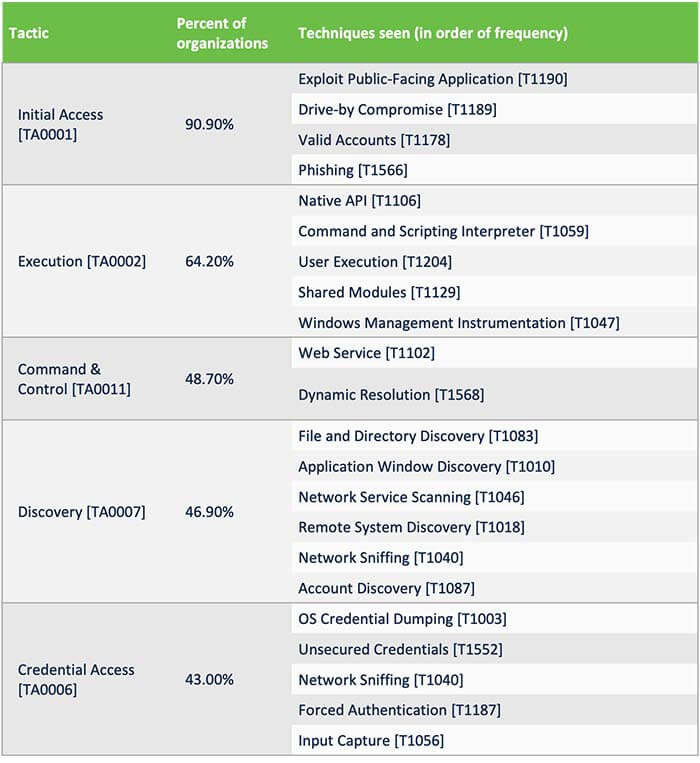Click the Command & Control [TA0011] cell
Viewport: 700px width, 763px height.
click(x=74, y=379)
